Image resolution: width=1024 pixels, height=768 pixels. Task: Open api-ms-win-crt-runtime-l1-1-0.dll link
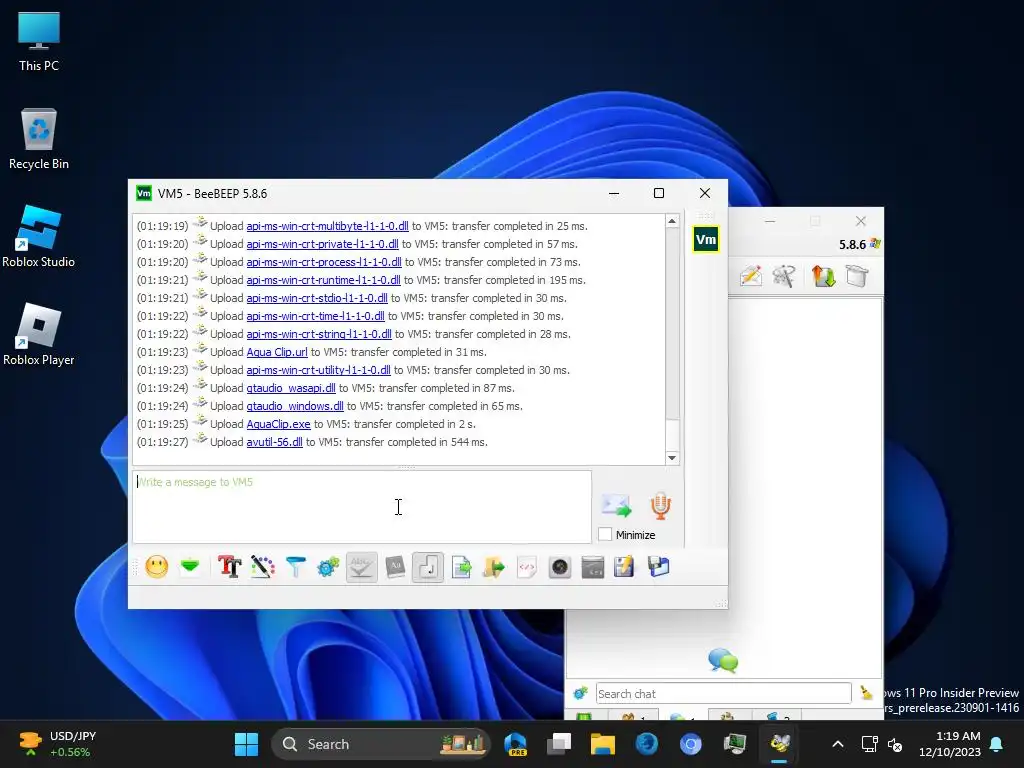pyautogui.click(x=323, y=280)
